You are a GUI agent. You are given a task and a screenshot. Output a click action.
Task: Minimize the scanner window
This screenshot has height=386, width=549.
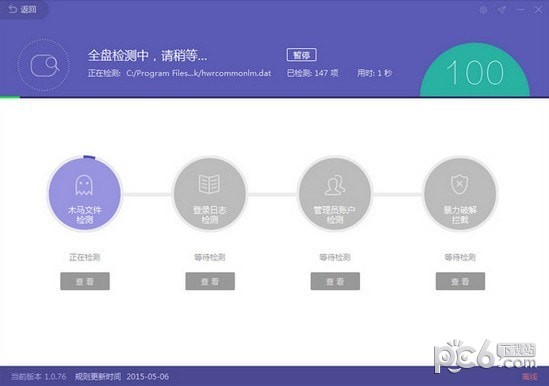tap(520, 10)
